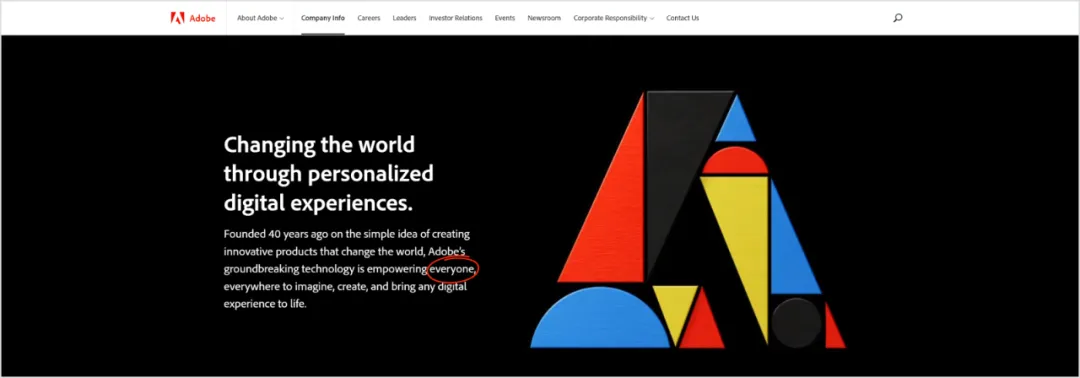Select the small blue triangle atop artwork
1080x378 pixels.
pos(736,118)
